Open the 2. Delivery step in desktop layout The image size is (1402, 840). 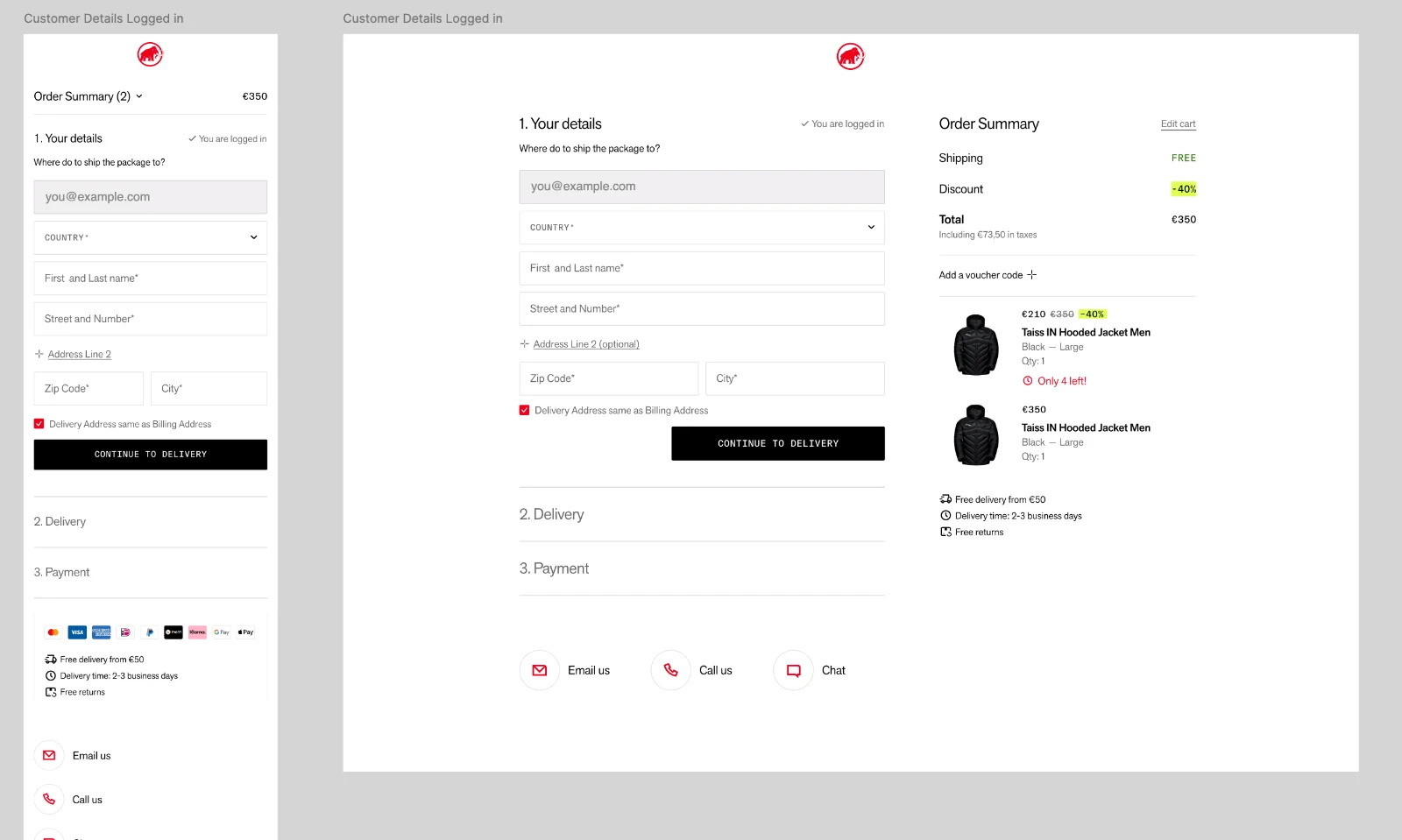[x=701, y=514]
